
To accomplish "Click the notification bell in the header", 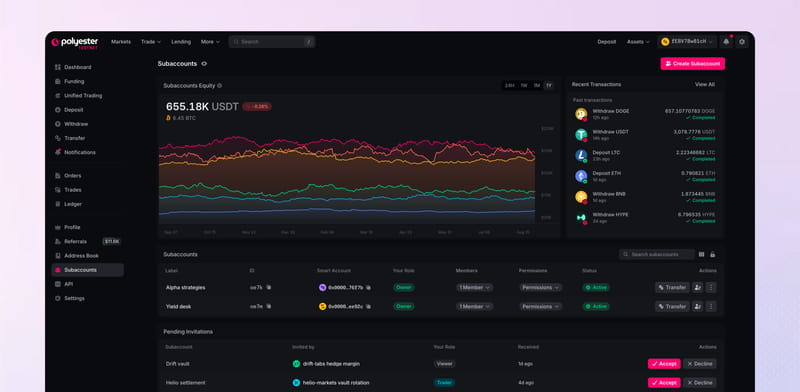I will 726,42.
